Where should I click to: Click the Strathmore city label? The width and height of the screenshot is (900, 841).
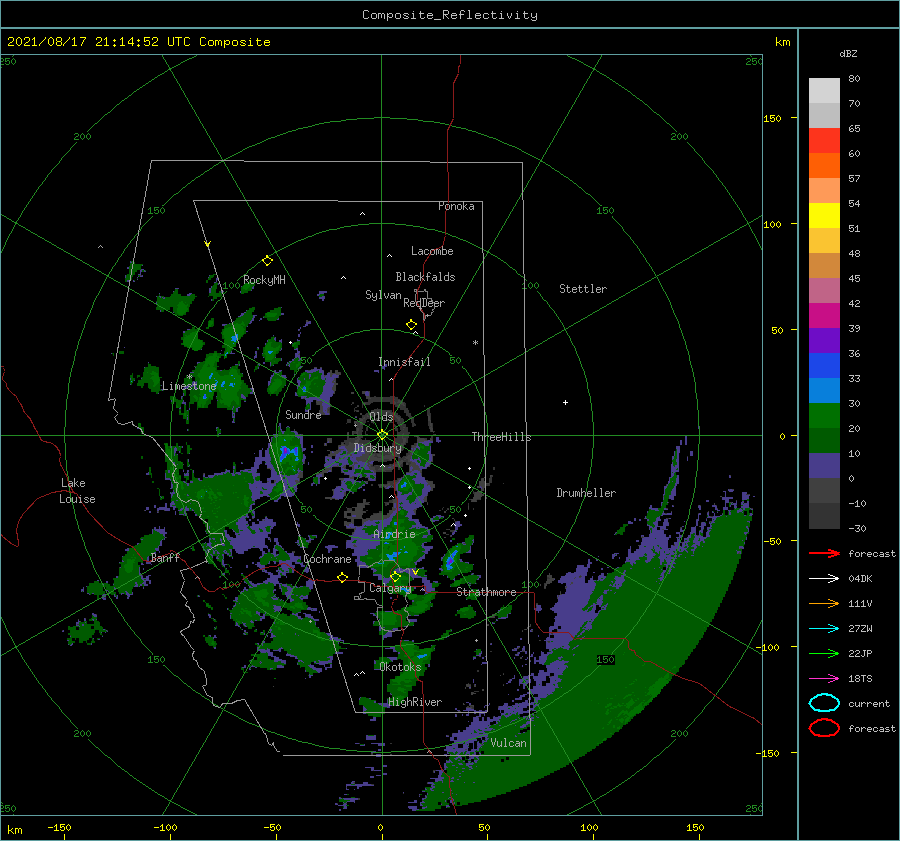point(486,592)
